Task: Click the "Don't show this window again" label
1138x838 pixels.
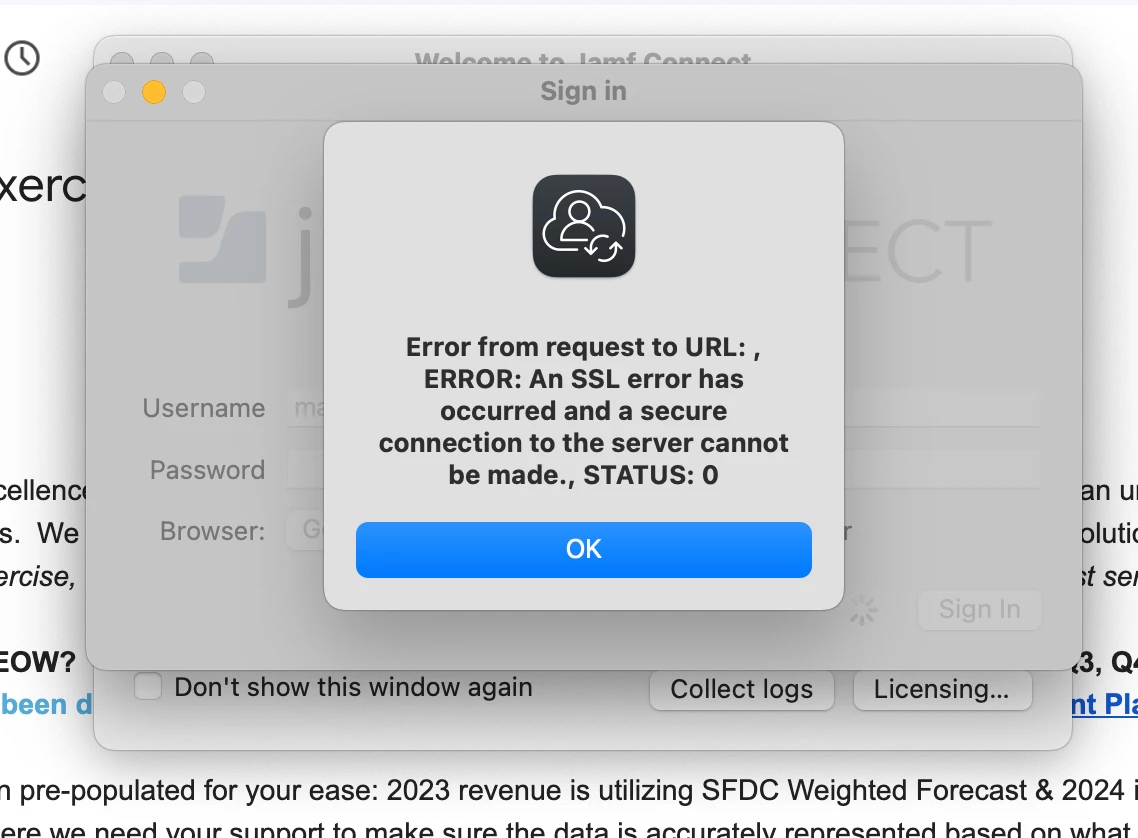Action: point(353,687)
